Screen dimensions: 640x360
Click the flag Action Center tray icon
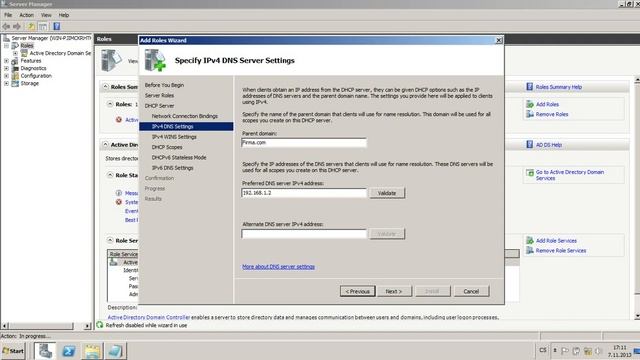click(x=565, y=351)
